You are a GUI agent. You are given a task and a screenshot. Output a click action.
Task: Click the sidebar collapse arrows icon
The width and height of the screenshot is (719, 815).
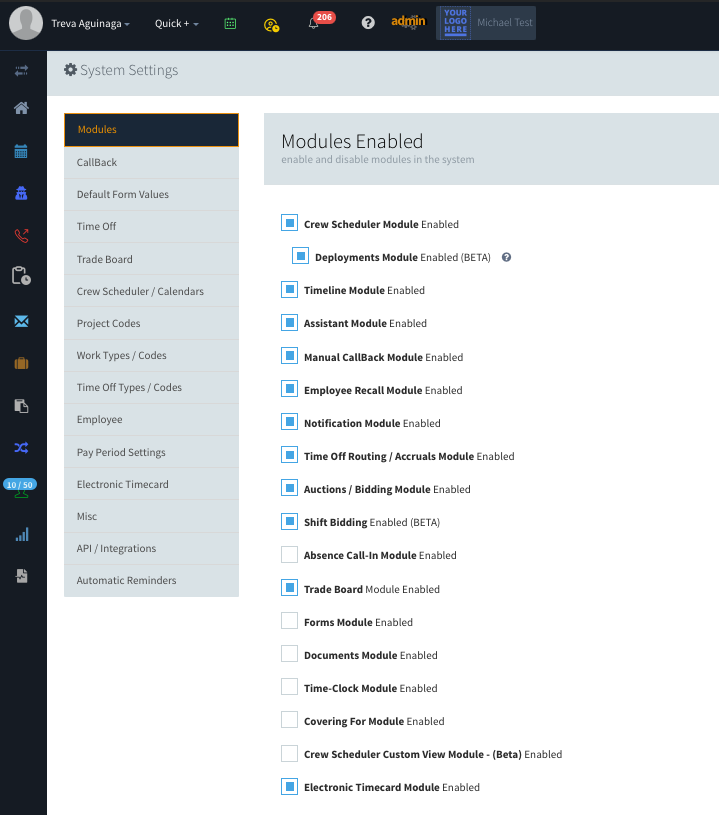21,70
